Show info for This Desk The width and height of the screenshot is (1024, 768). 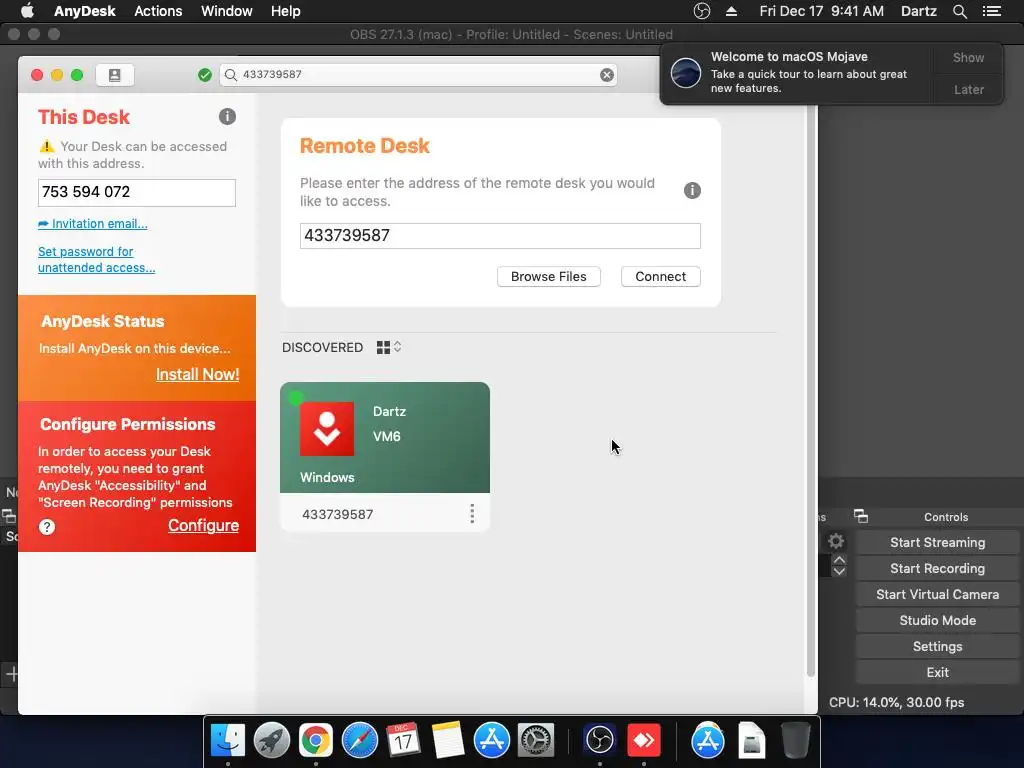click(x=227, y=117)
